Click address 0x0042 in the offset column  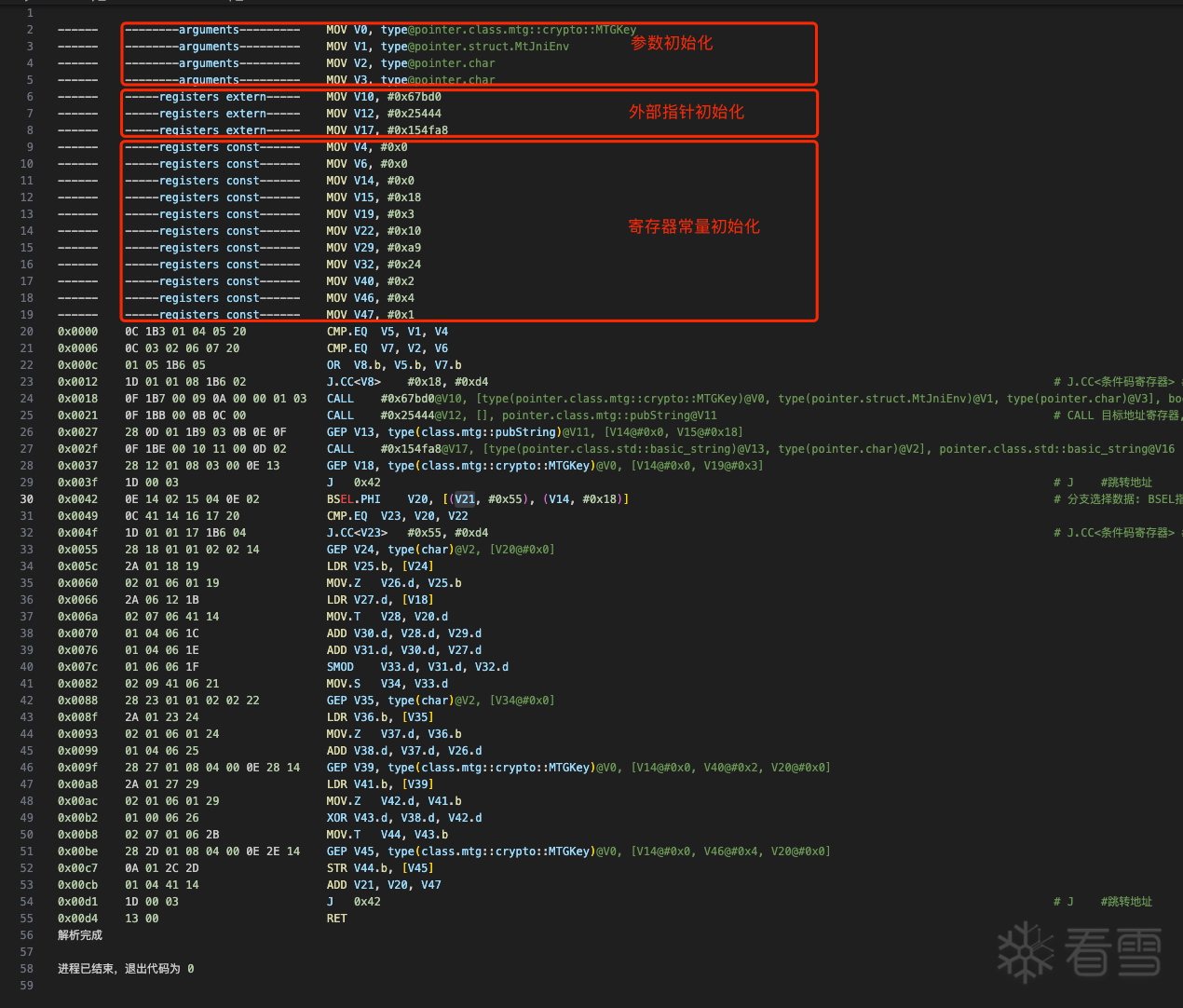(77, 499)
